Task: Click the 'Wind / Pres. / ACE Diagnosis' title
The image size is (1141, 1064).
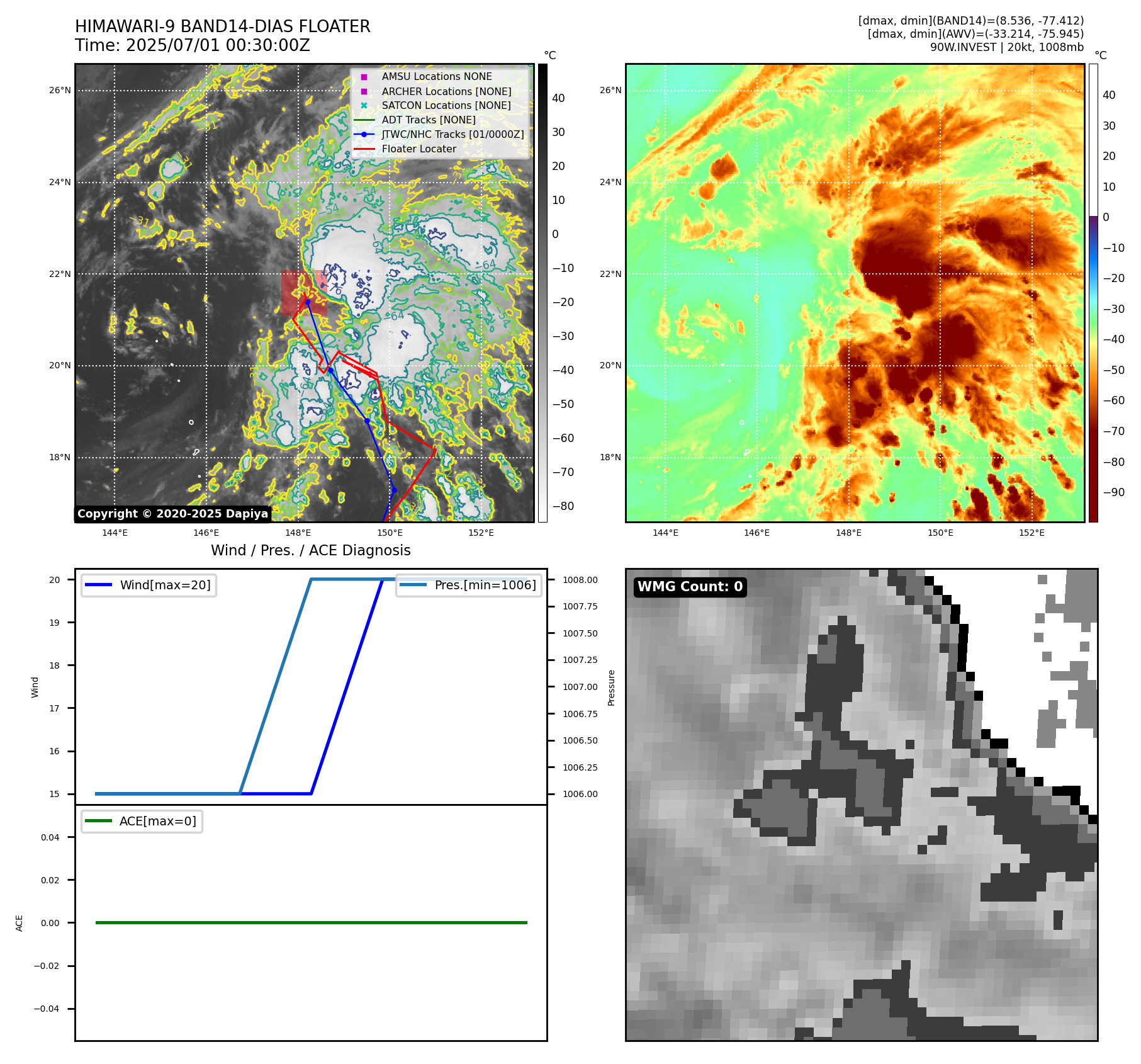Action: [x=311, y=550]
